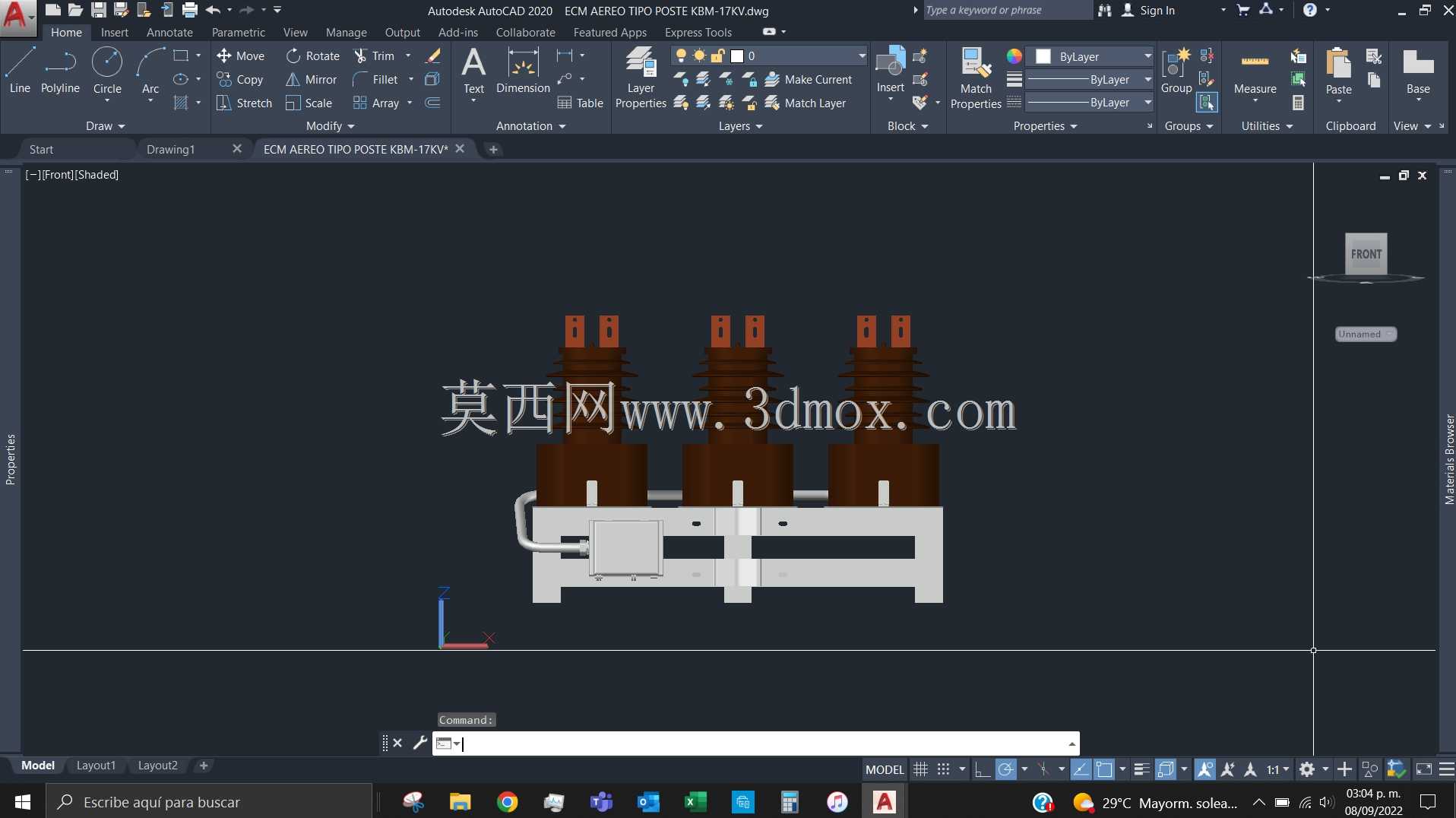Open Excel from the Windows taskbar
Viewport: 1456px width, 818px height.
(695, 802)
